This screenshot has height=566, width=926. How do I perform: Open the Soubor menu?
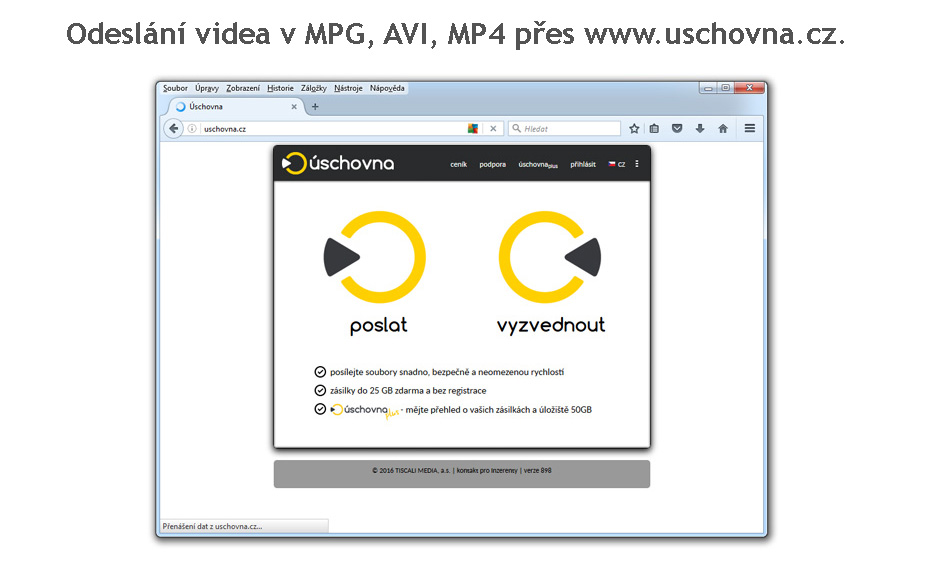point(175,88)
